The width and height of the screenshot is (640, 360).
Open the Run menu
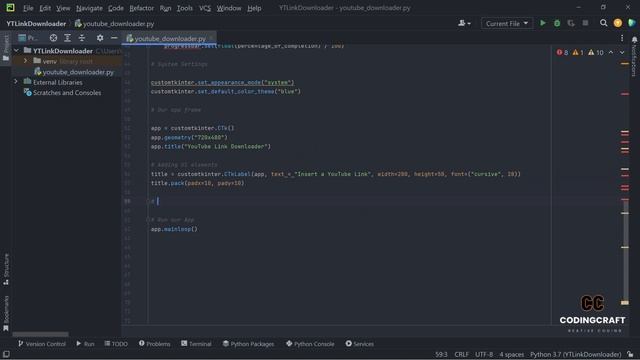pos(165,8)
